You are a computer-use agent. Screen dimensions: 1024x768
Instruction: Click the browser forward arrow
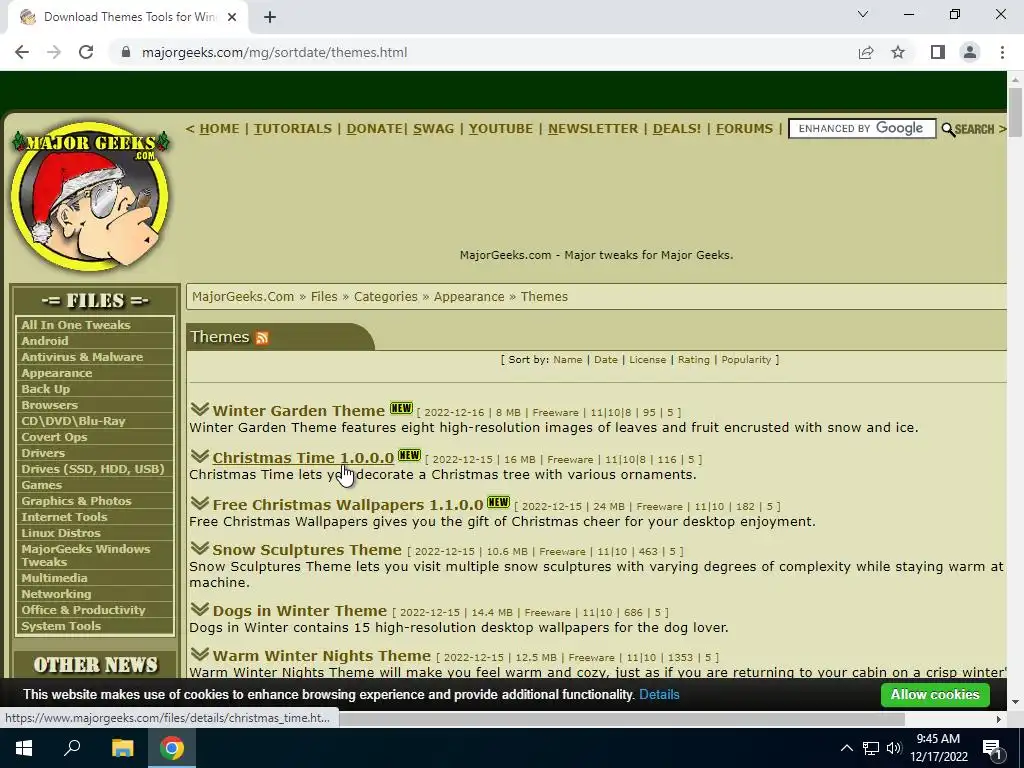[x=54, y=52]
